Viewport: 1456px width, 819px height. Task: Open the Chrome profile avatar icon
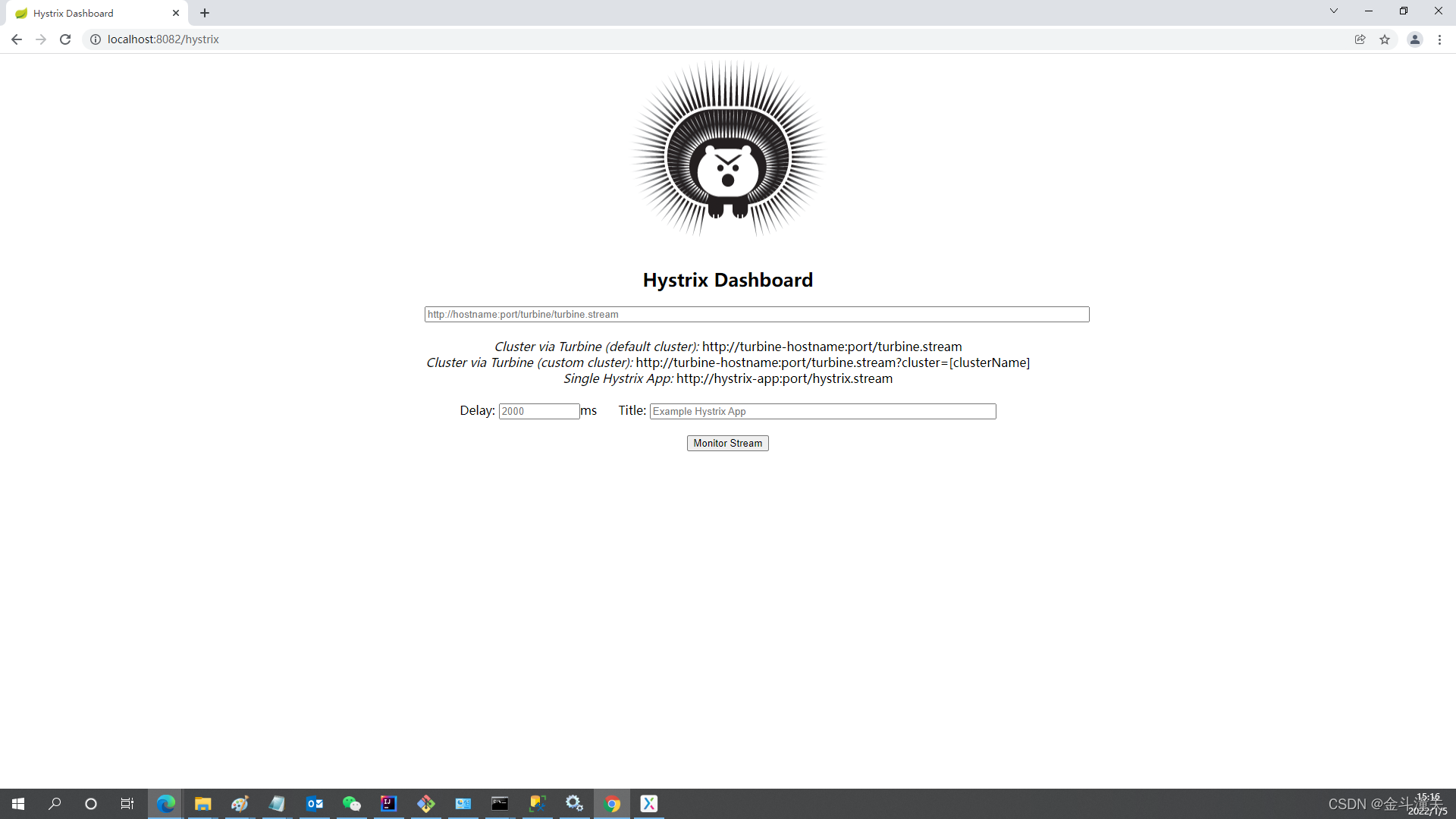click(1414, 39)
